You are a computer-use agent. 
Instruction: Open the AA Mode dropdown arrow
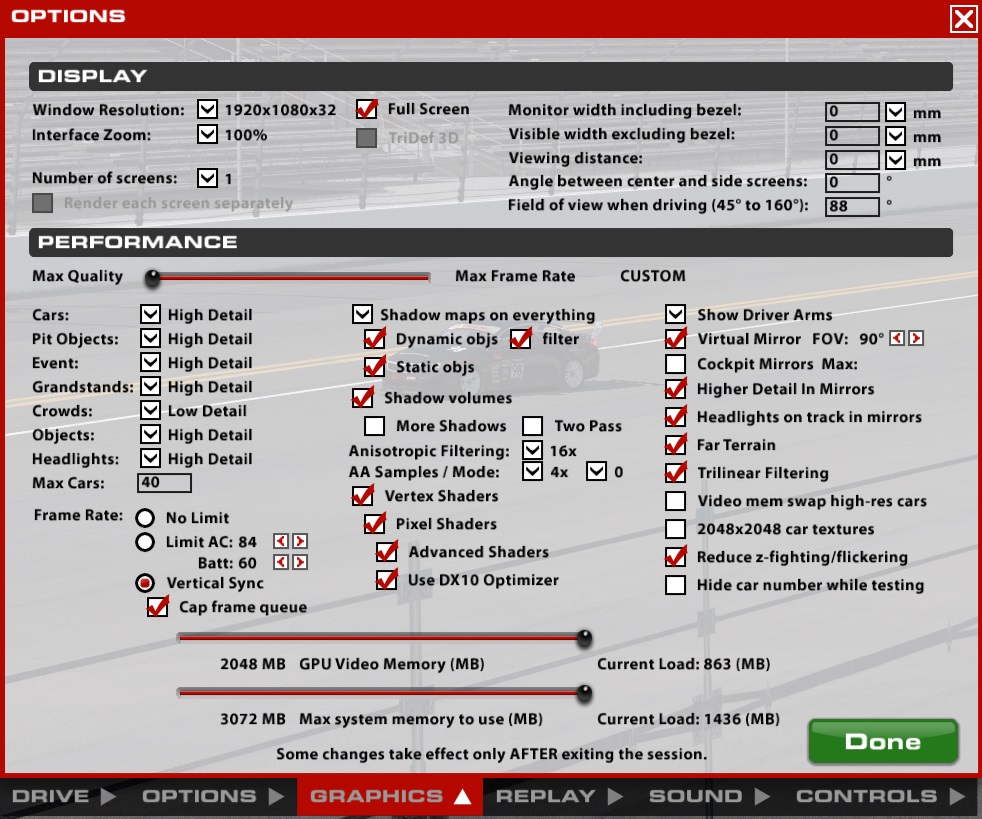tap(597, 471)
